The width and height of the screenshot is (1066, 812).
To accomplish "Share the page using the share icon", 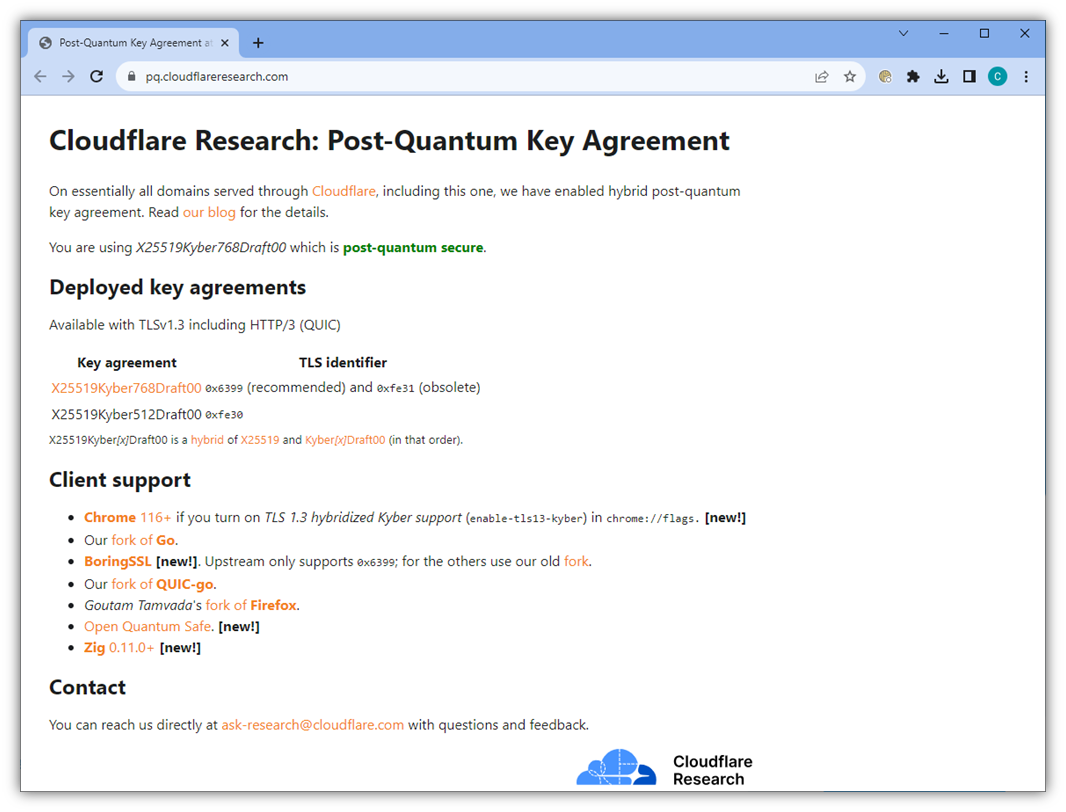I will 821,75.
